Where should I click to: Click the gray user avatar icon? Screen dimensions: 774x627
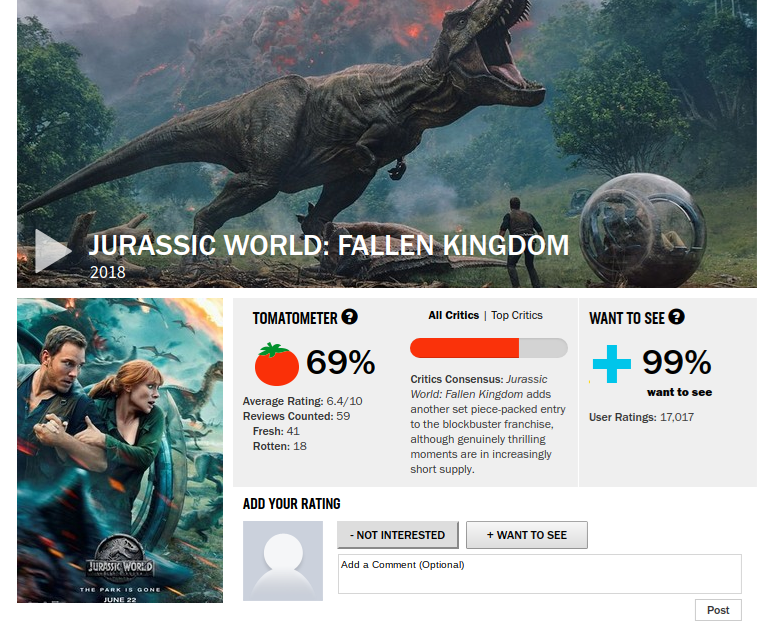283,561
